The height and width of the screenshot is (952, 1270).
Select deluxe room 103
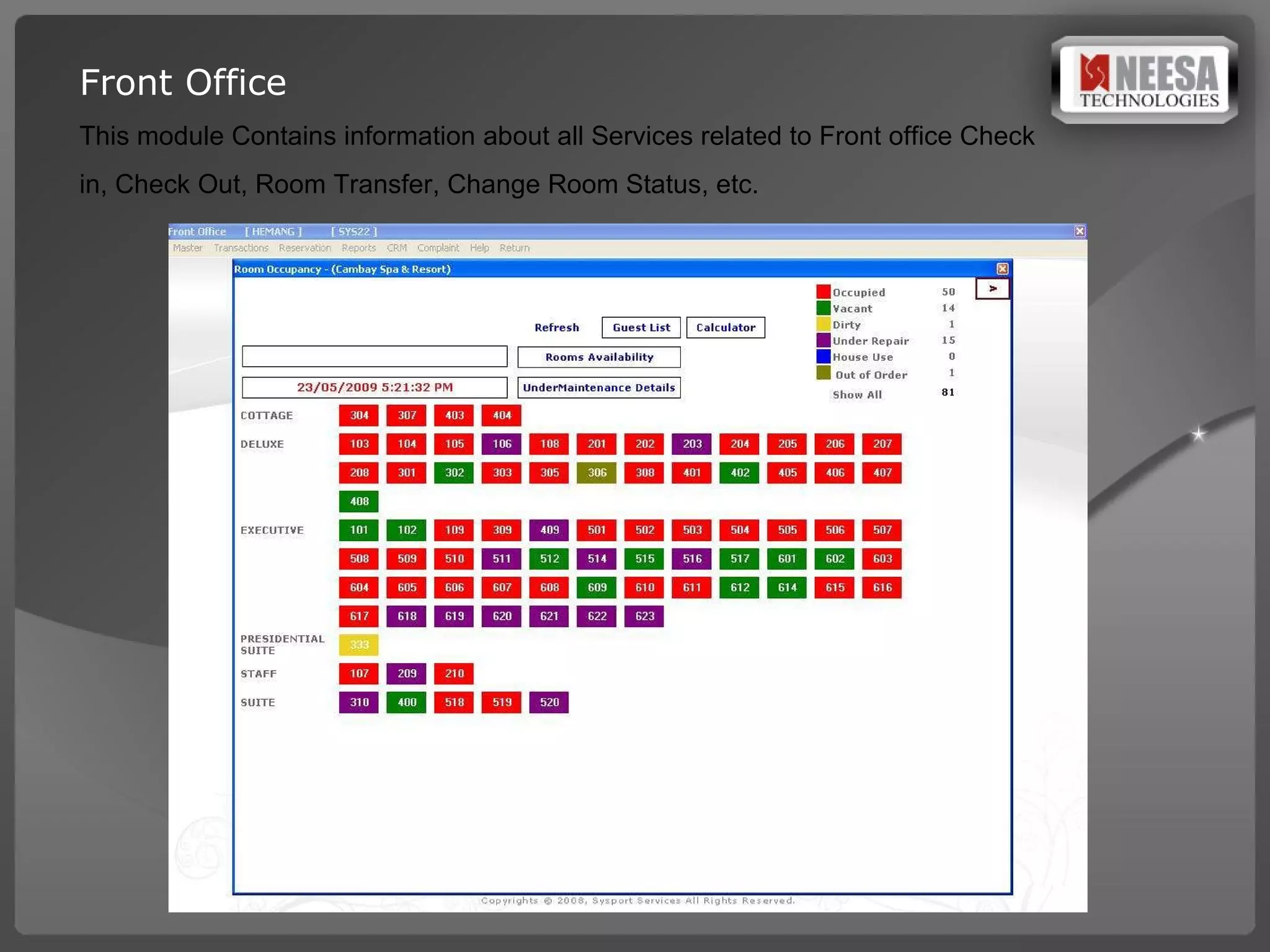click(359, 444)
